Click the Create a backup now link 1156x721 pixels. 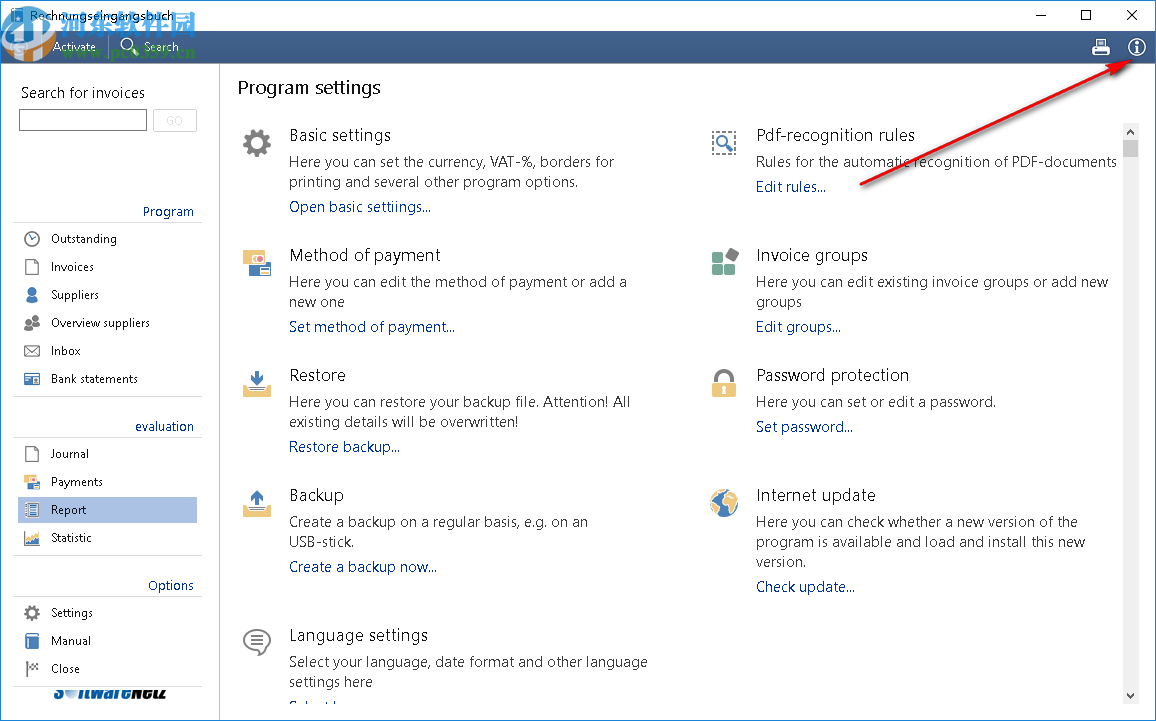pyautogui.click(x=363, y=567)
